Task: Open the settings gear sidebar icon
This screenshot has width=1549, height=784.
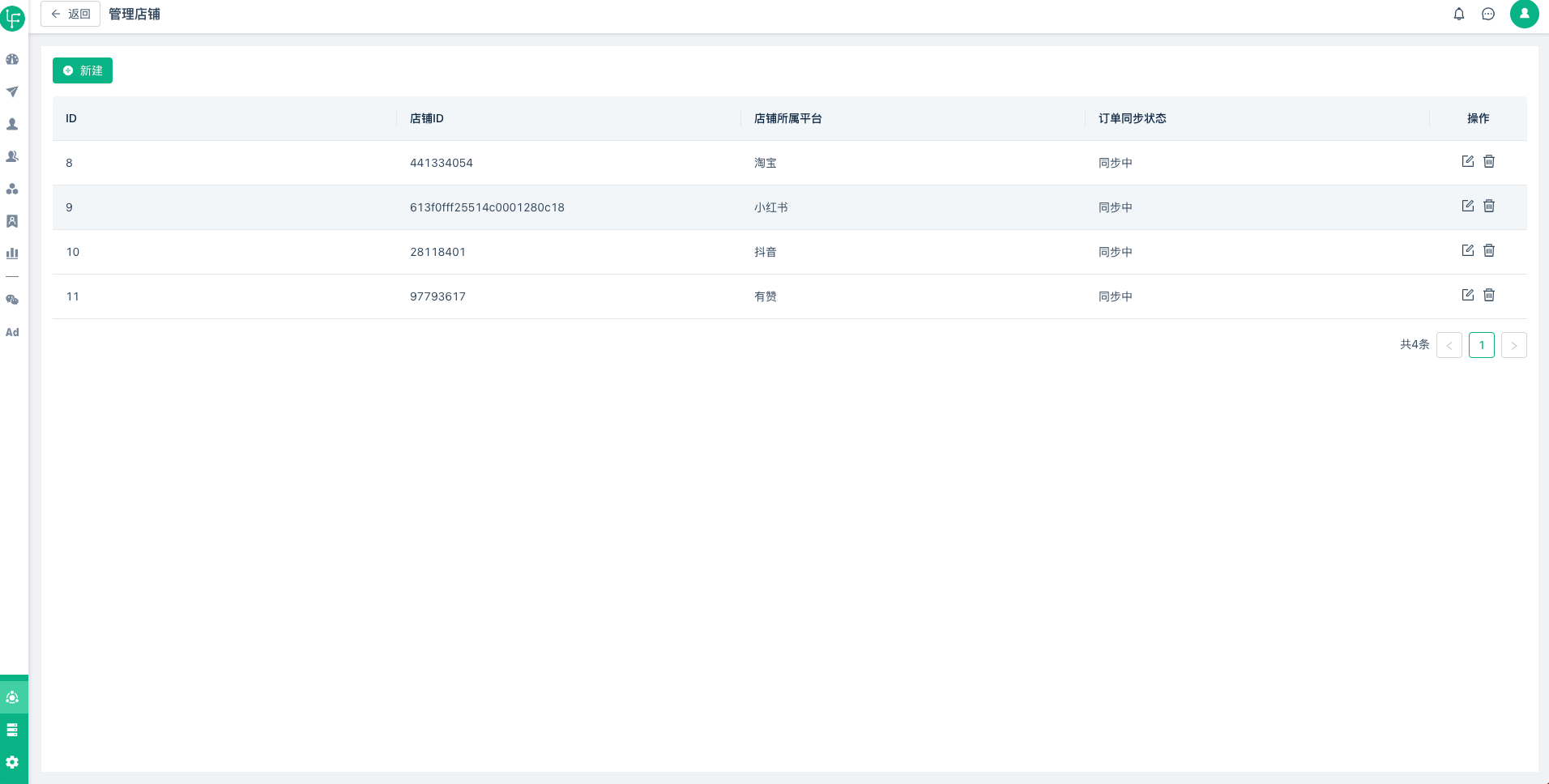Action: pos(12,762)
